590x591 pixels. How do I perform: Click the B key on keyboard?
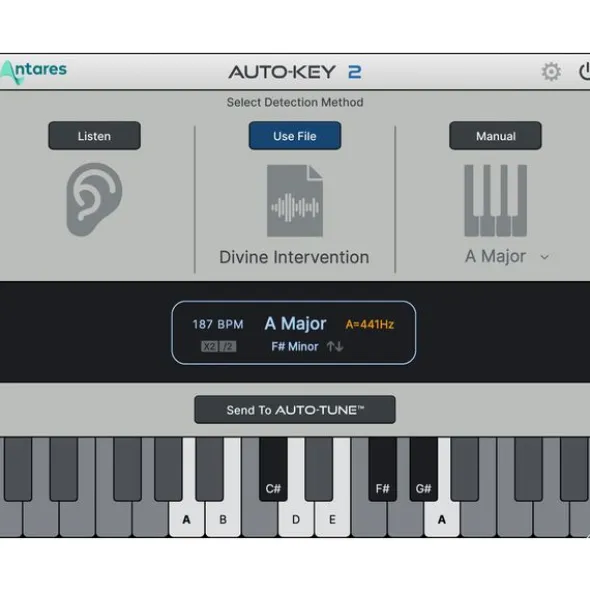(x=223, y=519)
